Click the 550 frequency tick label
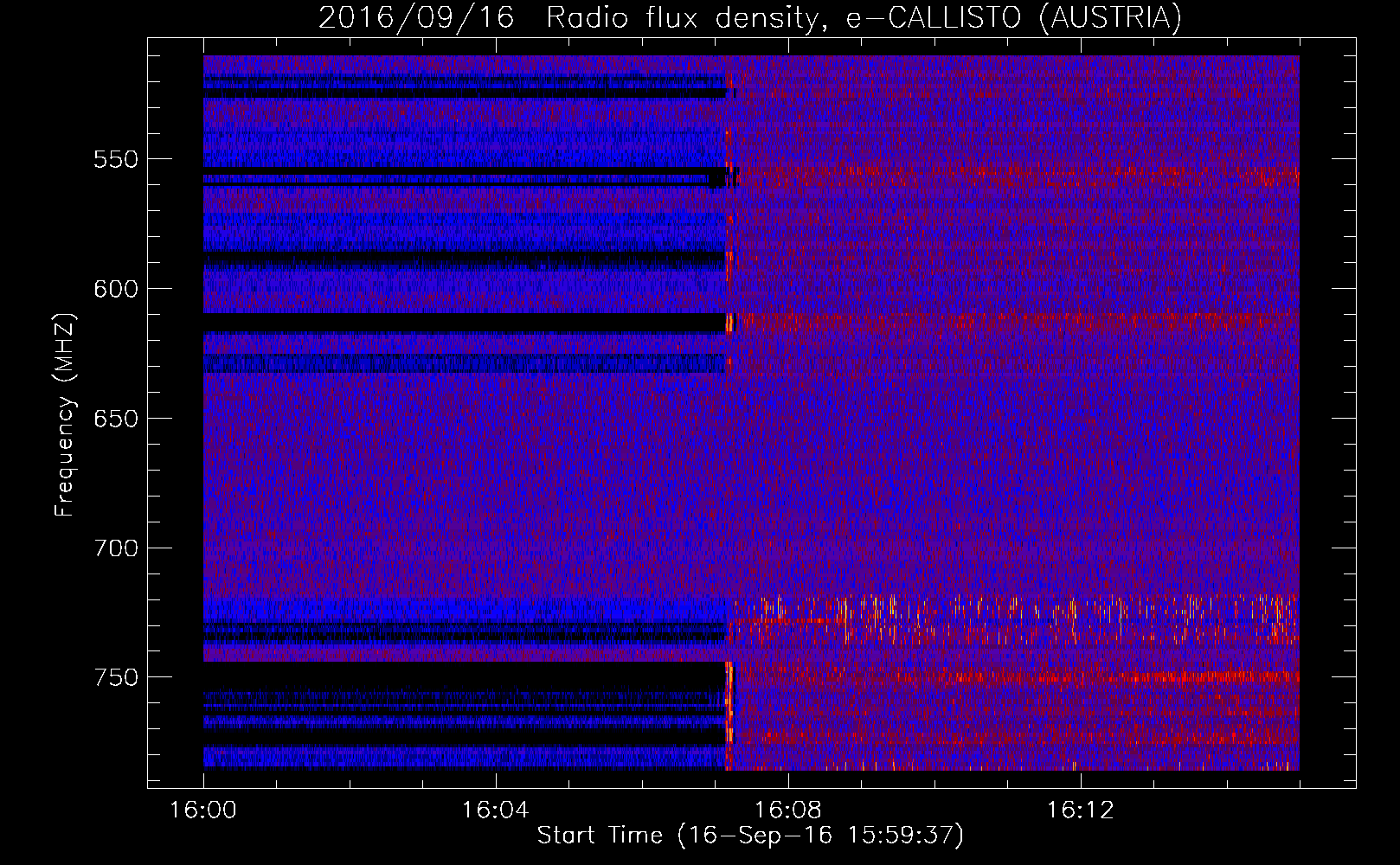The image size is (1400, 865). (115, 159)
